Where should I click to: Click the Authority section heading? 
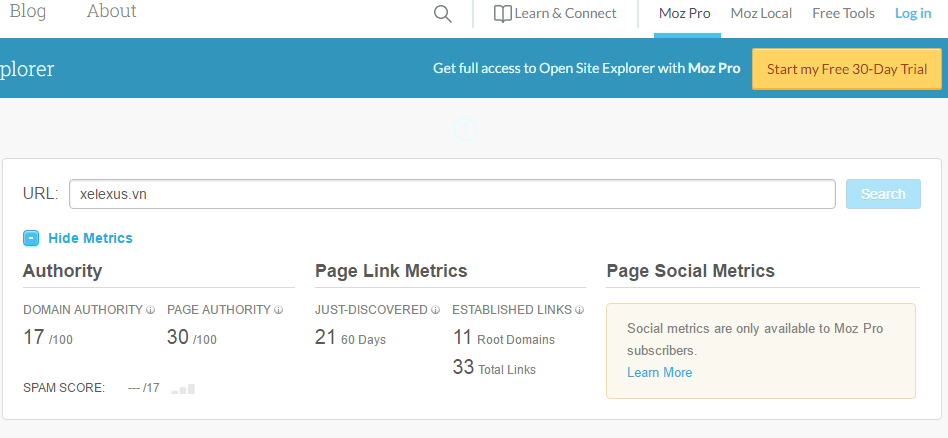pyautogui.click(x=62, y=271)
